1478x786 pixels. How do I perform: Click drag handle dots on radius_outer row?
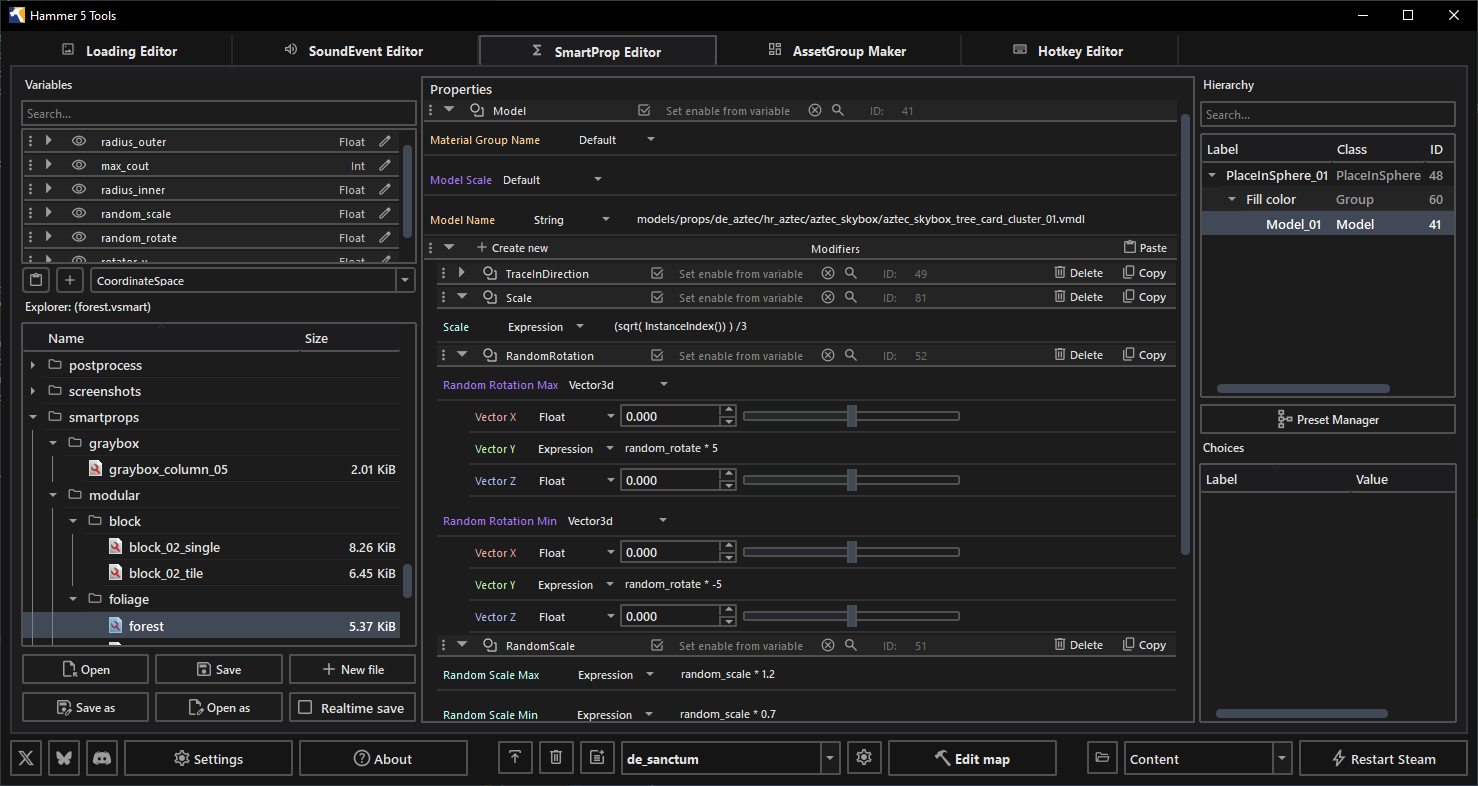(30, 142)
